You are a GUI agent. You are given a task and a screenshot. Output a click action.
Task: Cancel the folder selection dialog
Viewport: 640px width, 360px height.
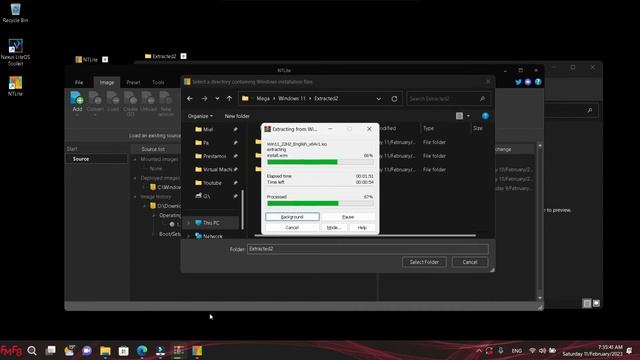pyautogui.click(x=470, y=262)
